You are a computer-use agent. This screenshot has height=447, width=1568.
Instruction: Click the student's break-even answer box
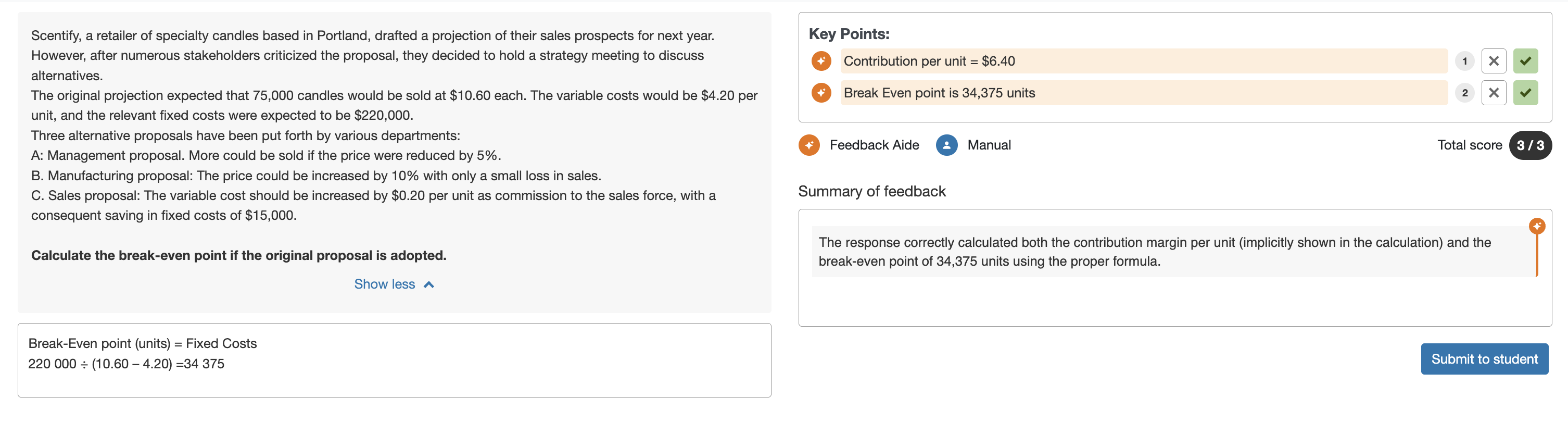click(x=395, y=361)
